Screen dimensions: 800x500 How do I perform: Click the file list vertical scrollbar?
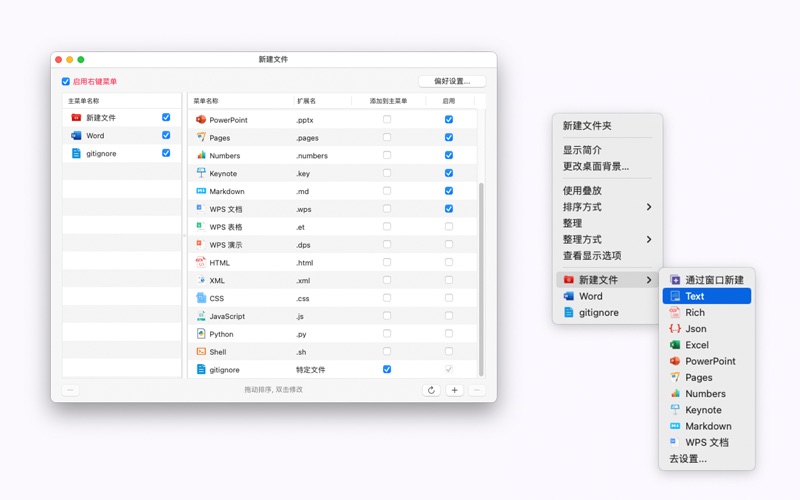(x=481, y=278)
